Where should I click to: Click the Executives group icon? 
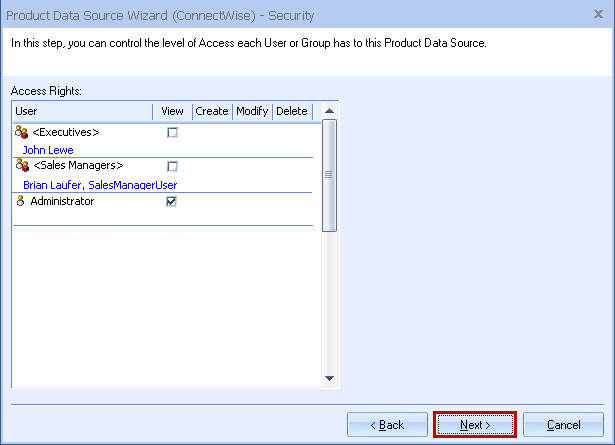(21, 132)
